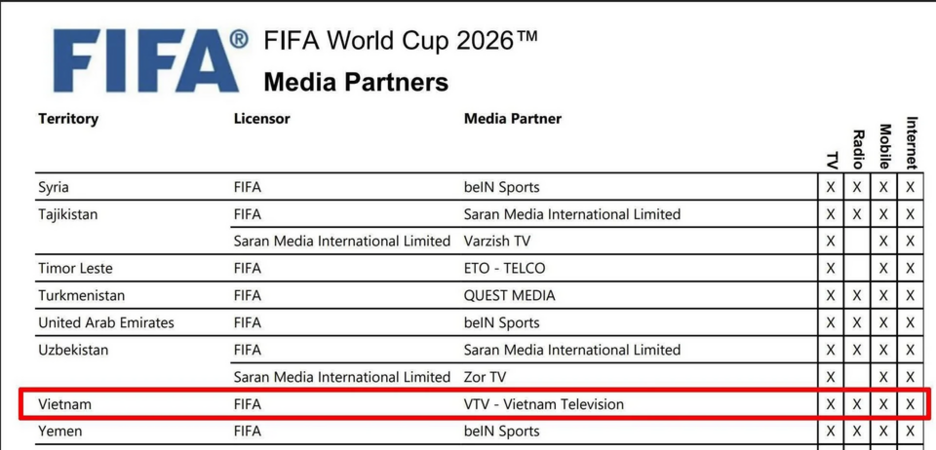
Task: Click the QUEST MEDIA partner entry
Action: coord(509,295)
